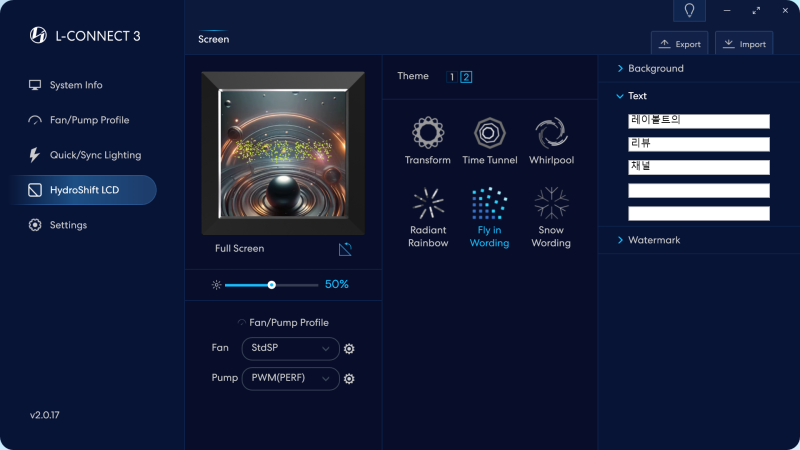Select the Time Tunnel effect icon
This screenshot has height=450, width=800.
(489, 133)
